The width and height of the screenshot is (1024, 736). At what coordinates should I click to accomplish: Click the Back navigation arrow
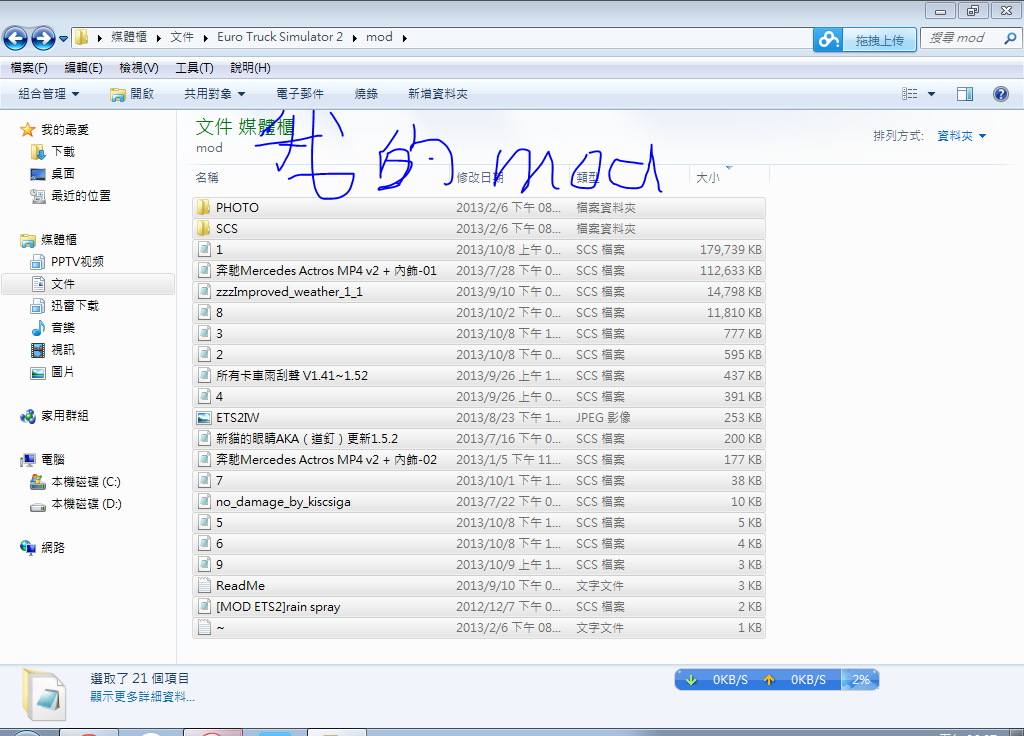tap(16, 39)
